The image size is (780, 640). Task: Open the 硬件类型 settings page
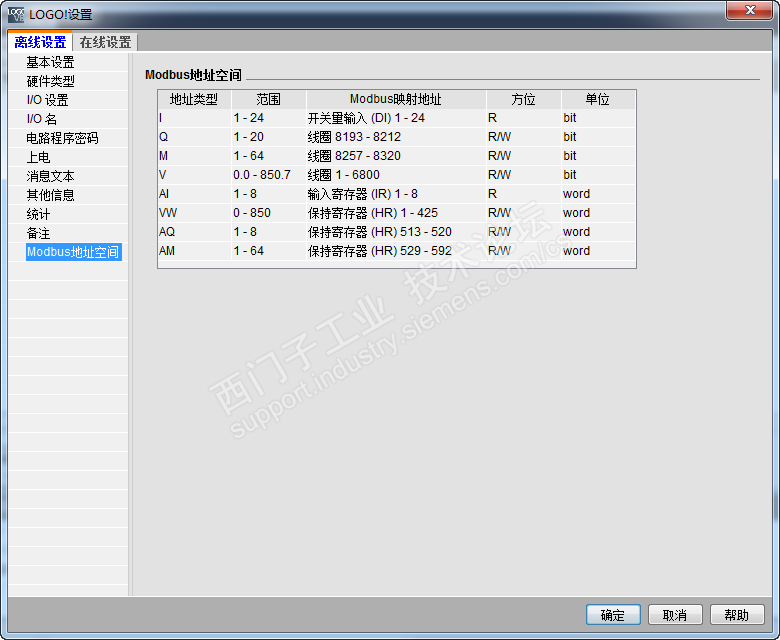(50, 81)
